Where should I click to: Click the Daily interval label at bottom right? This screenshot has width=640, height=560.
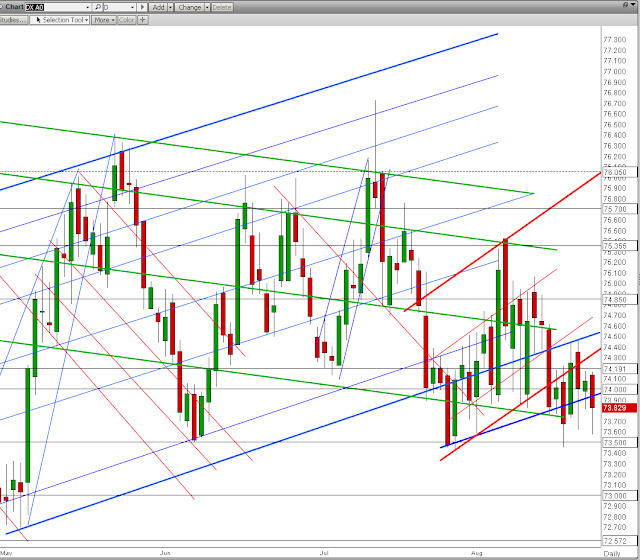click(612, 553)
